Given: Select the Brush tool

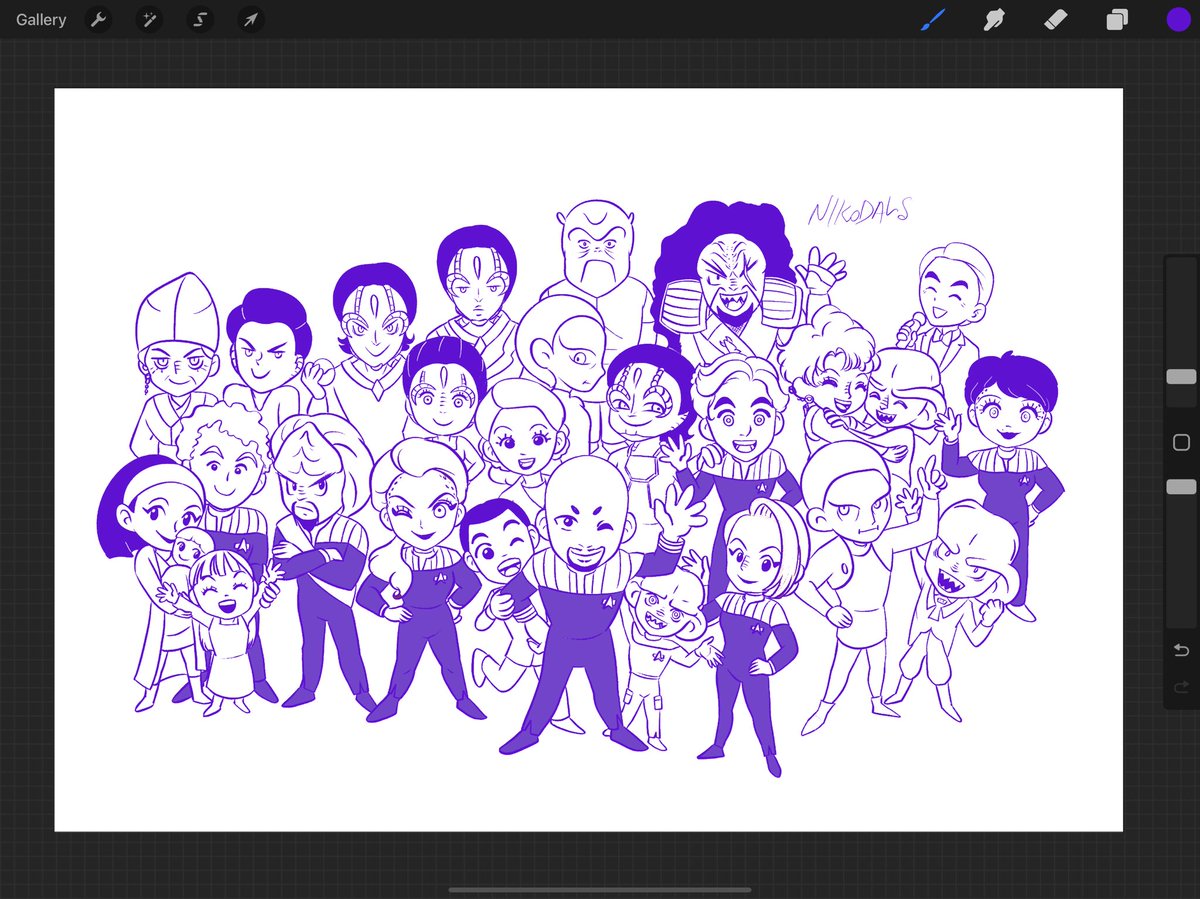Looking at the screenshot, I should [933, 19].
